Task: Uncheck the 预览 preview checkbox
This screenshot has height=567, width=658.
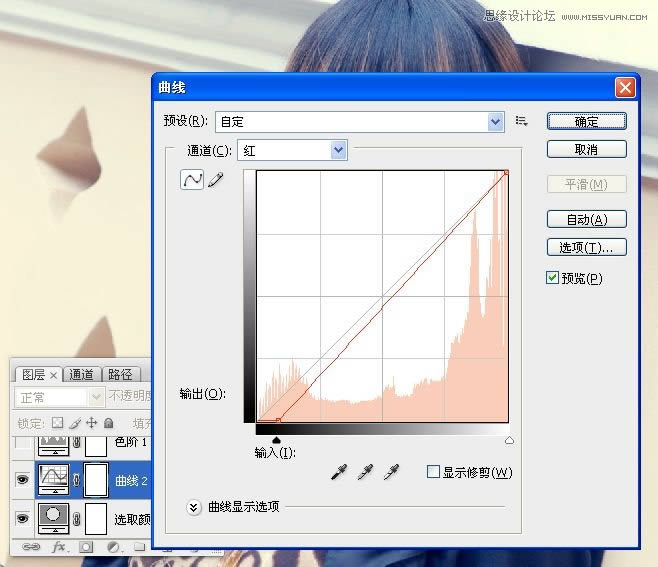Action: (x=552, y=278)
